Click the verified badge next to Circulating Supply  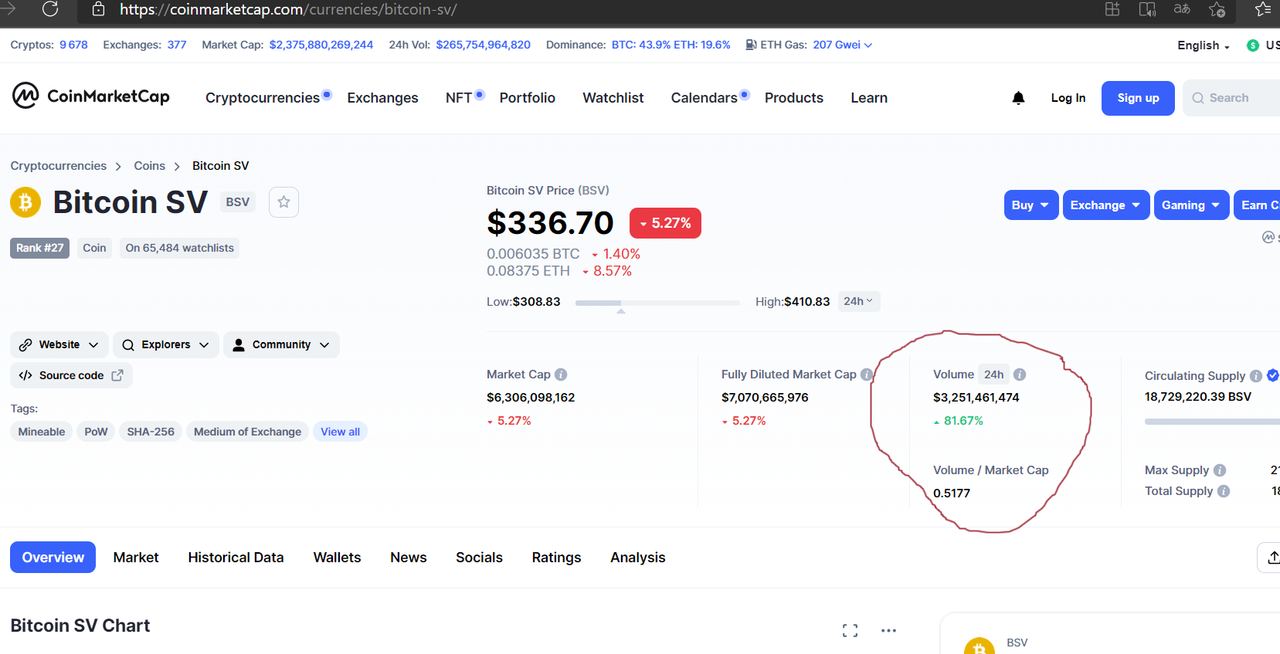tap(1273, 376)
